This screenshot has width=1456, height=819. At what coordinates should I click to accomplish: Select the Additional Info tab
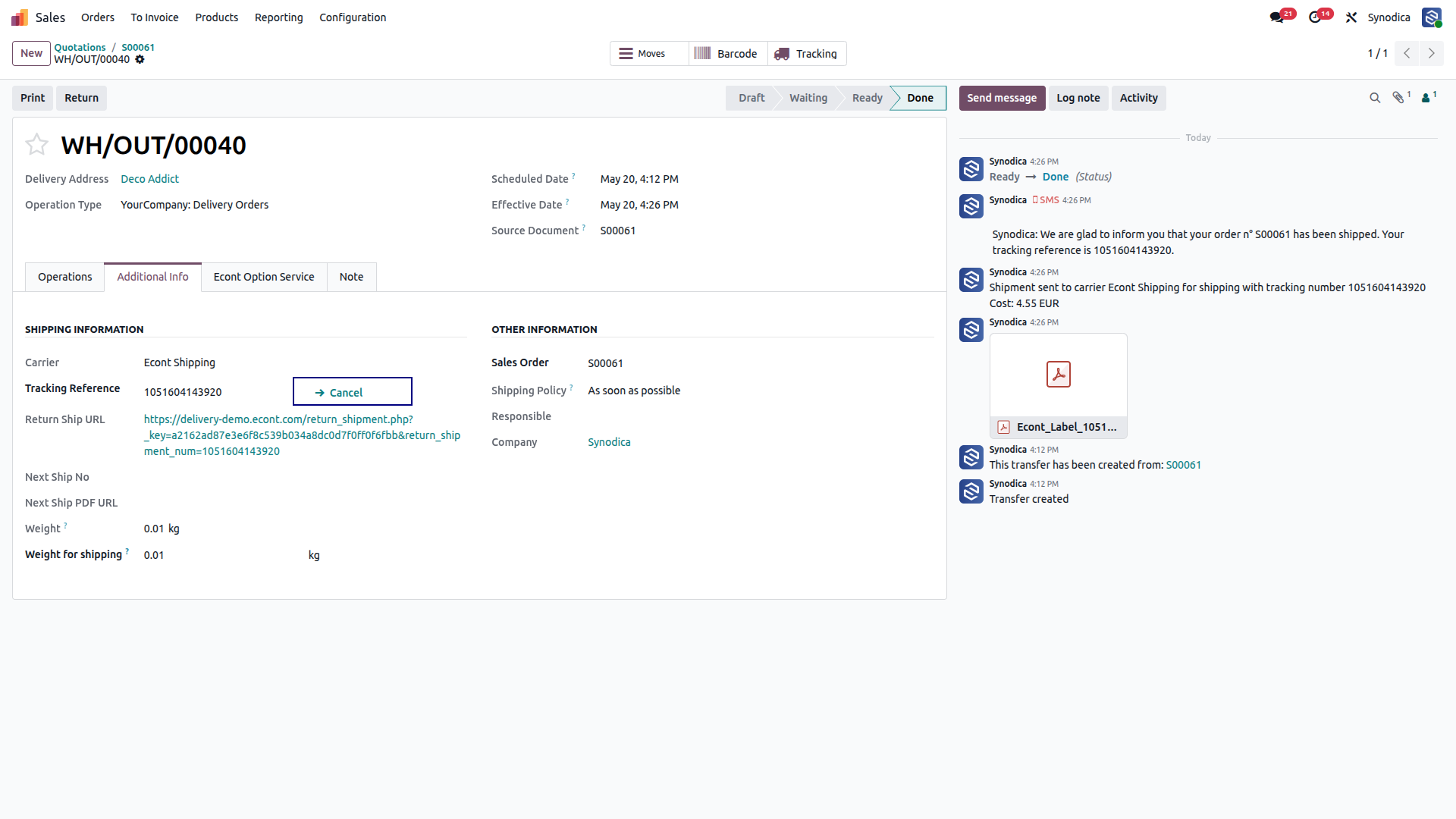152,277
